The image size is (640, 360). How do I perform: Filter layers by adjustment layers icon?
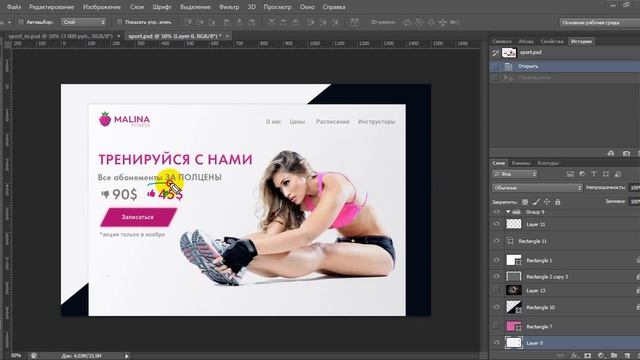click(582, 174)
